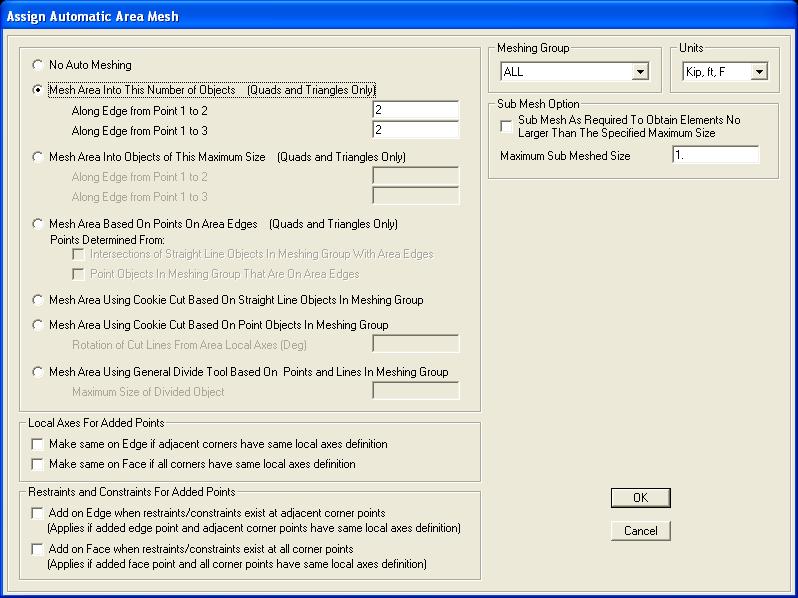Choose Cookie Cut Based On Point Objects

[38, 325]
